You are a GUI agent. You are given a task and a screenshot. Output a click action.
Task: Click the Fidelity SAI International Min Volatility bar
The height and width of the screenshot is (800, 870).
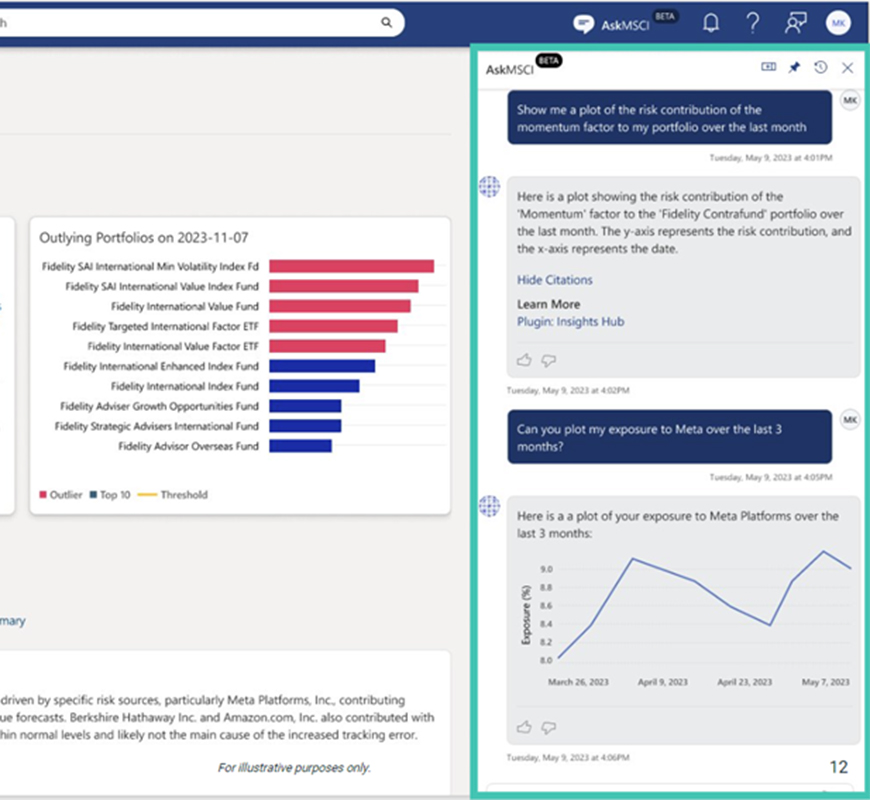[x=351, y=266]
